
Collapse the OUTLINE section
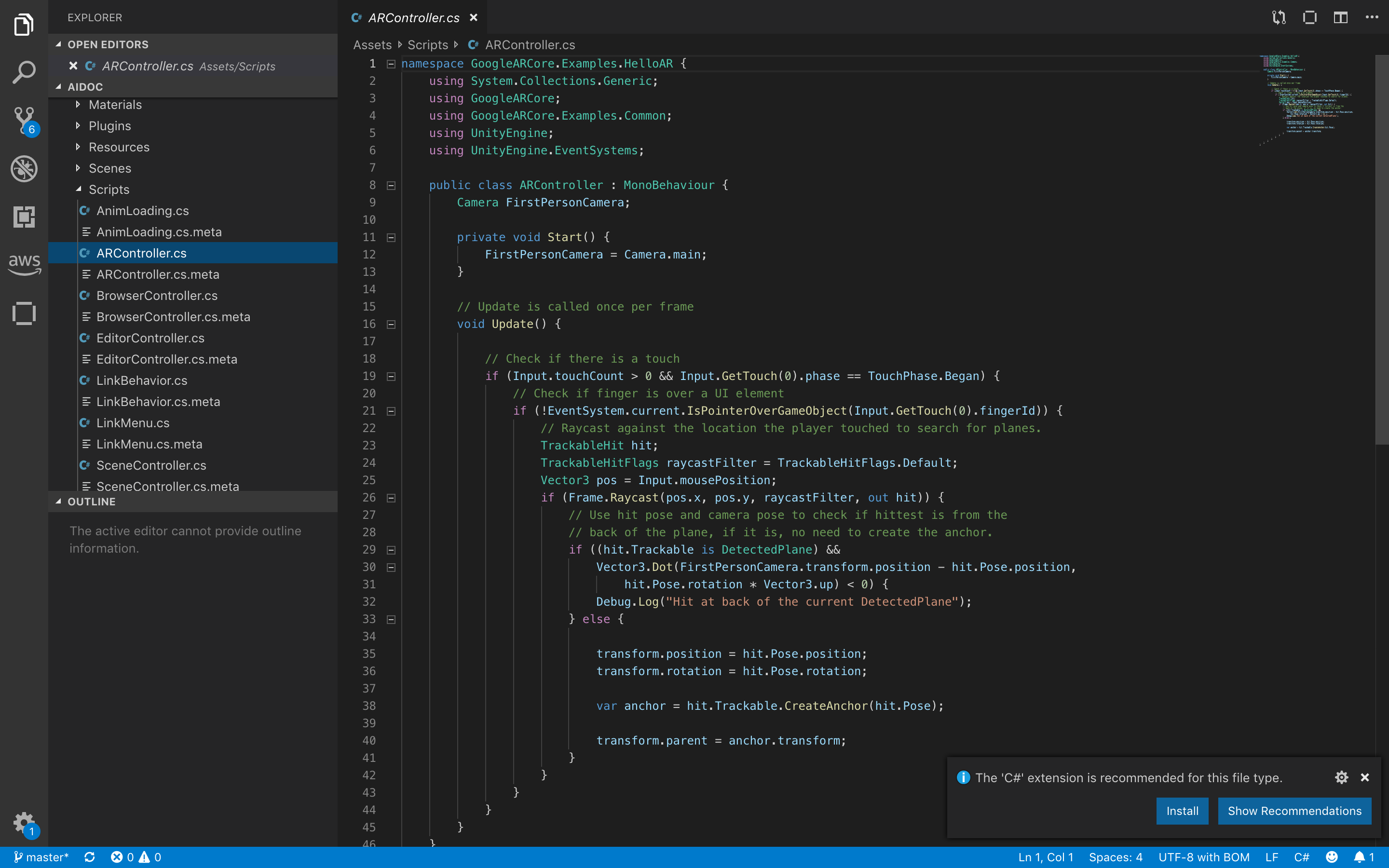tap(92, 501)
